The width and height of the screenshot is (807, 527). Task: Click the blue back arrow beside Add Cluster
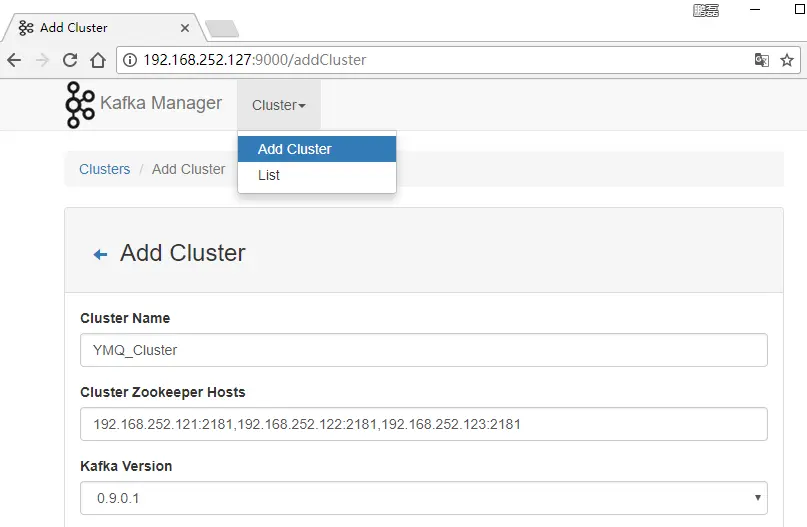coord(100,254)
